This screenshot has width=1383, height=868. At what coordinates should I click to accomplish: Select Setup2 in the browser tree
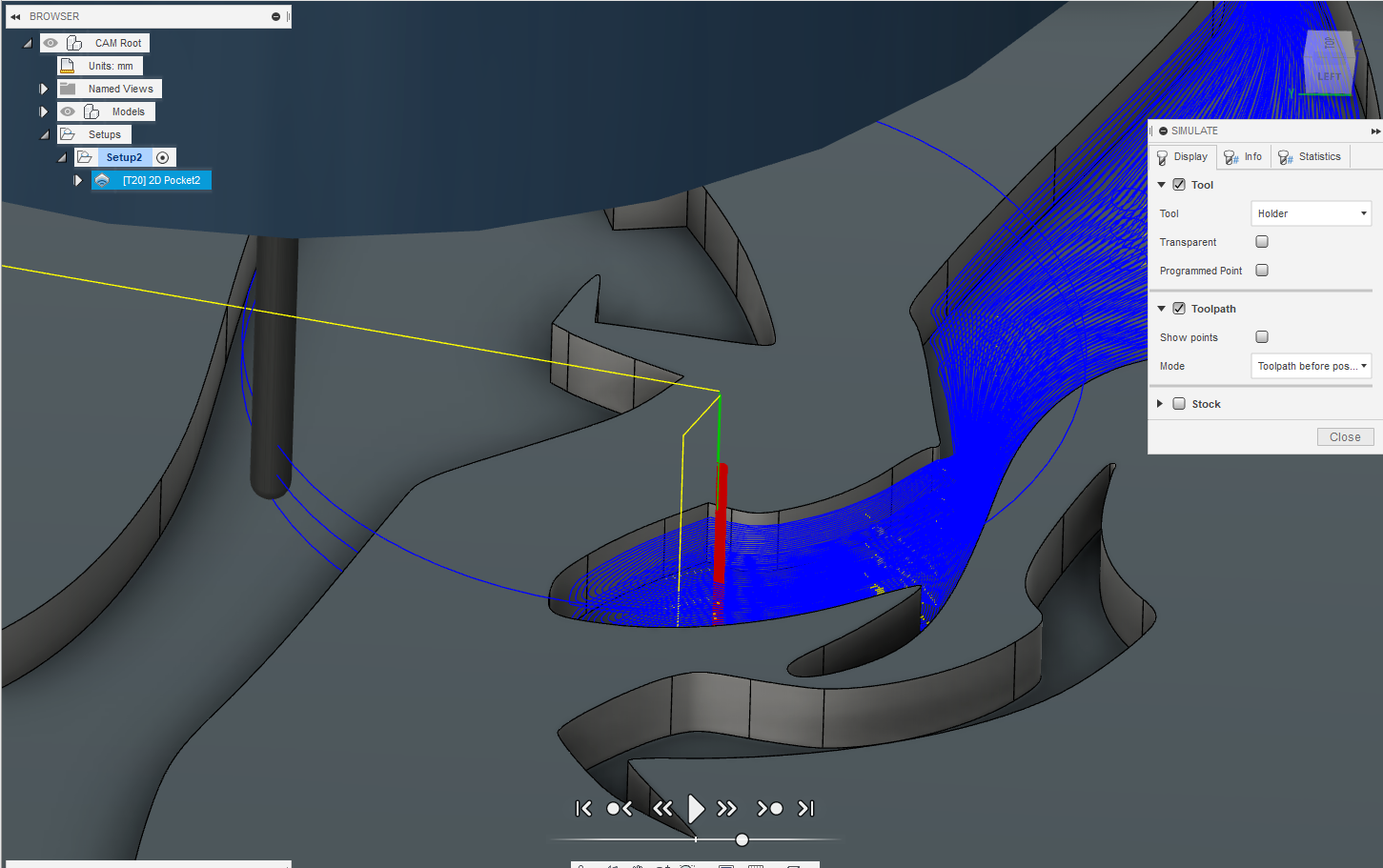(123, 156)
